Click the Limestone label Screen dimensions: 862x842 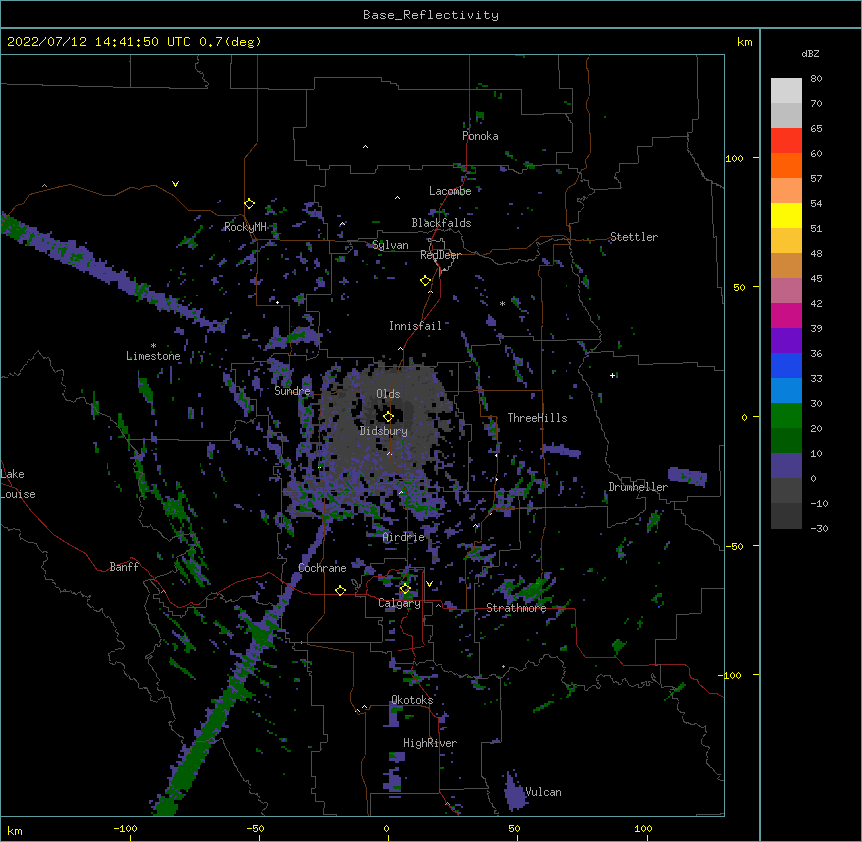click(x=153, y=356)
